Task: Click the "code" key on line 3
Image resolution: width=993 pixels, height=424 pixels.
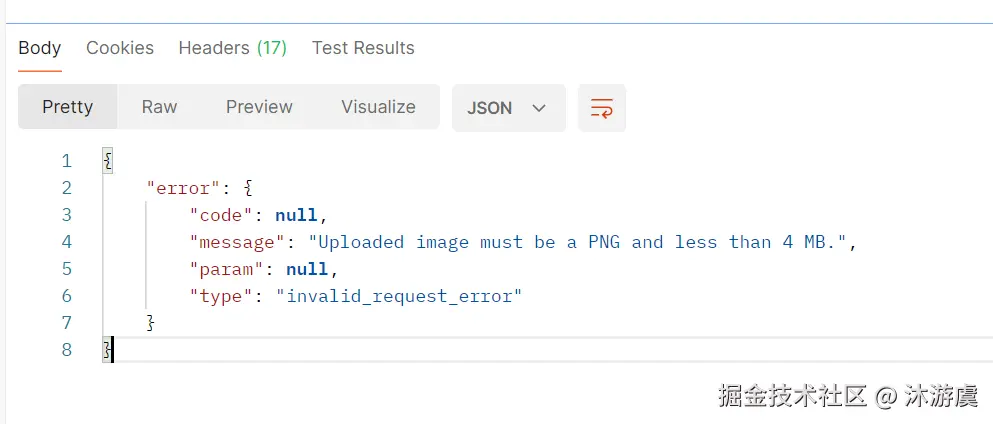Action: pyautogui.click(x=222, y=215)
